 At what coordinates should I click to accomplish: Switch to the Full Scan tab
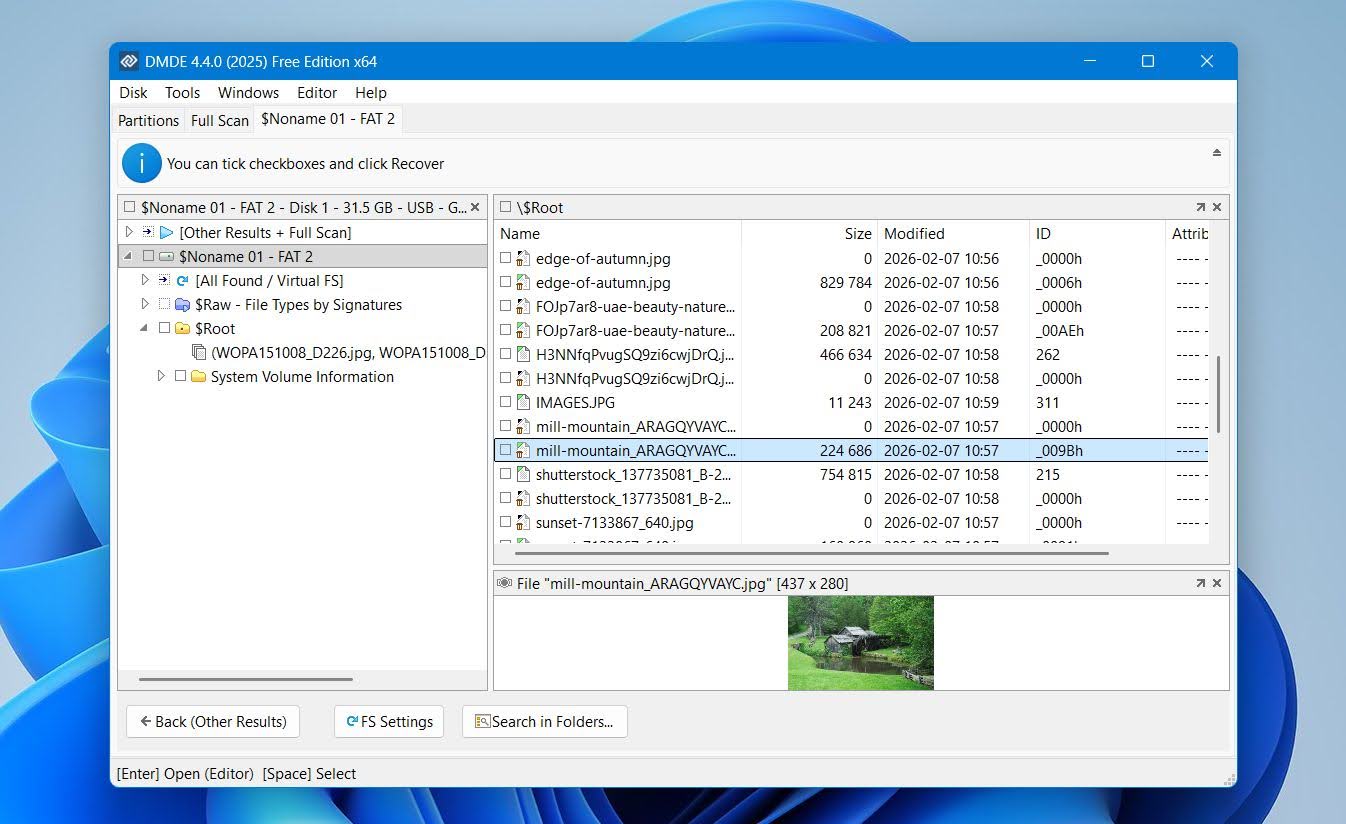coord(219,120)
